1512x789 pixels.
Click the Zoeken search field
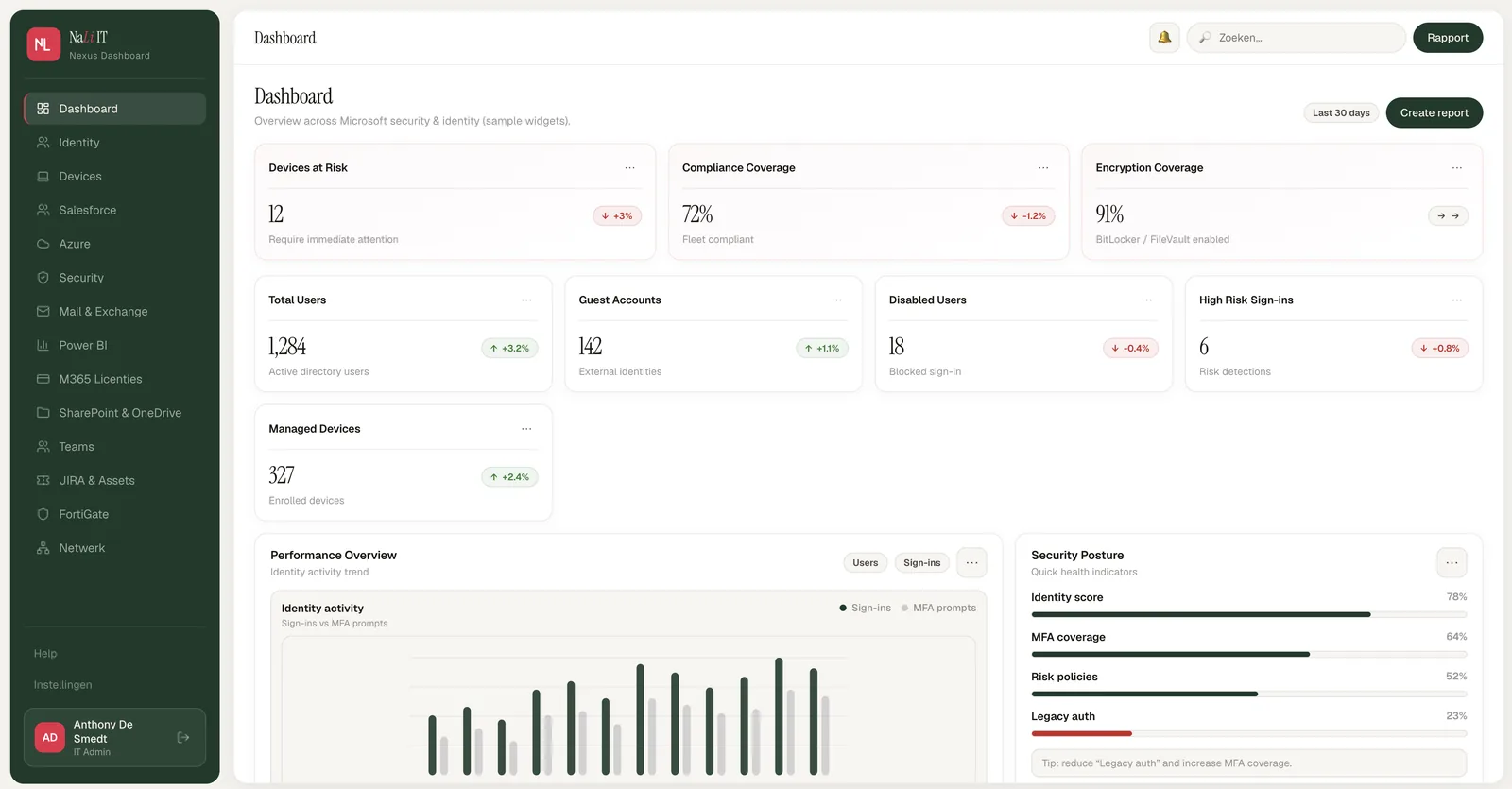pyautogui.click(x=1297, y=38)
